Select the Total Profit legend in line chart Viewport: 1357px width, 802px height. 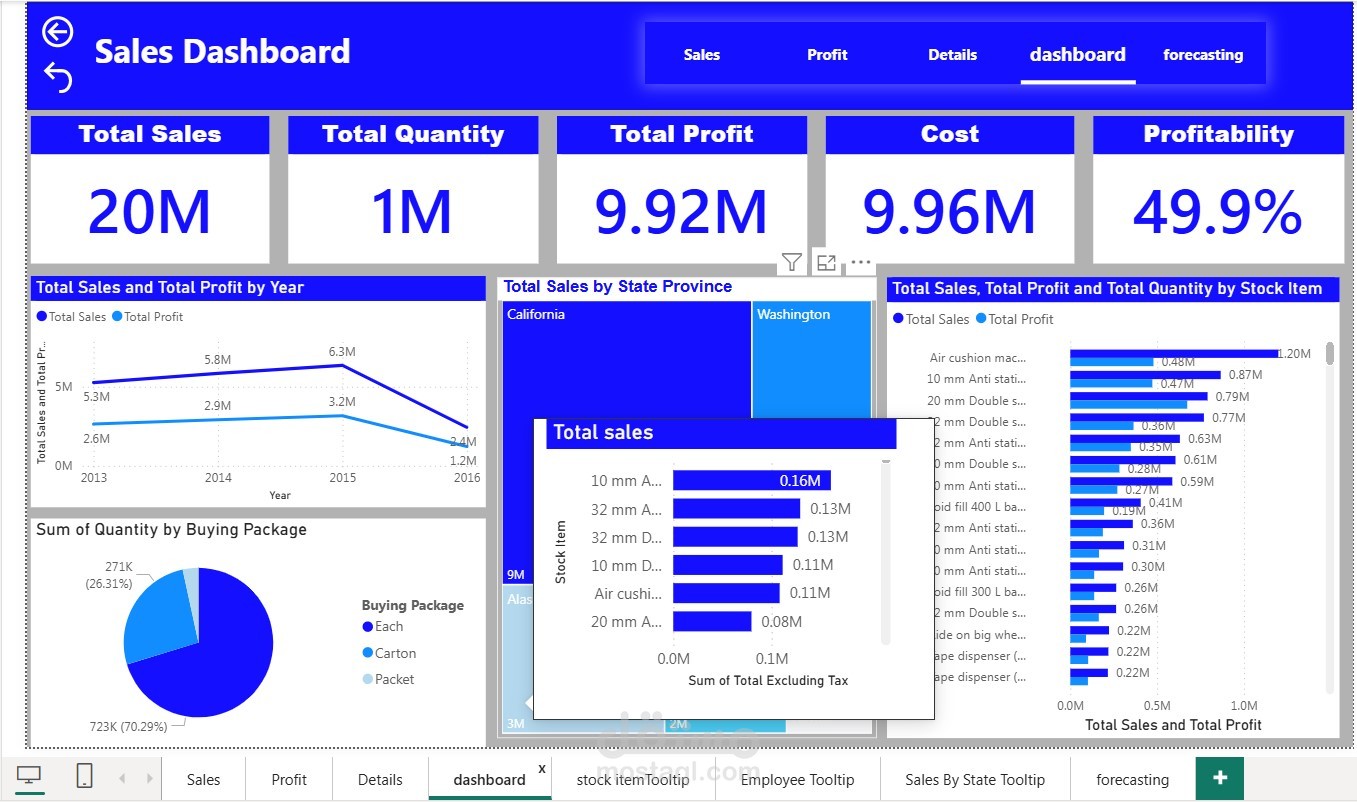coord(148,317)
